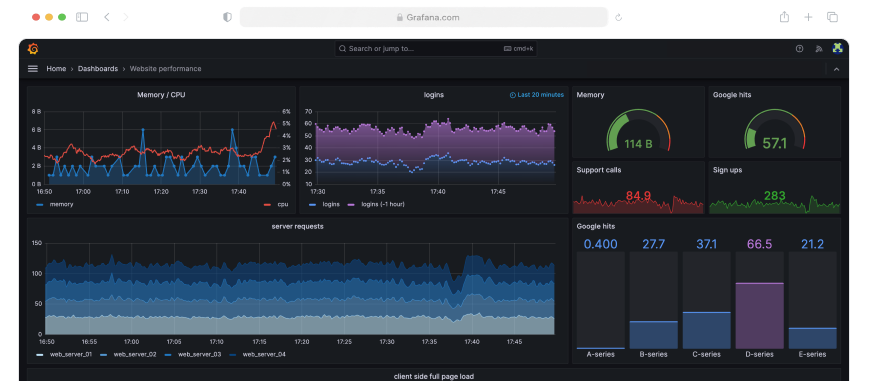Open the Memory gauge panel title menu
The image size is (870, 381).
590,95
